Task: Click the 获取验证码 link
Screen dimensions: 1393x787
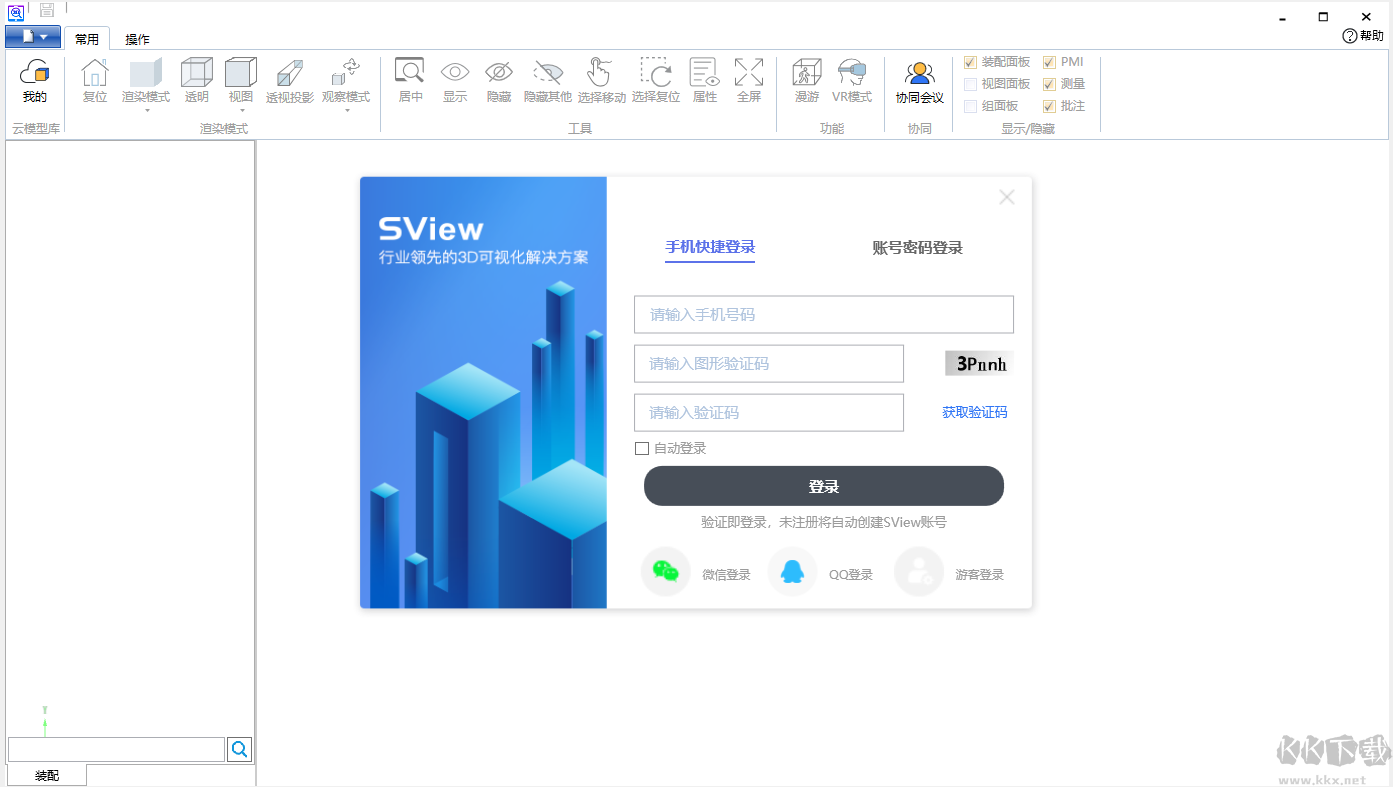Action: pyautogui.click(x=974, y=412)
